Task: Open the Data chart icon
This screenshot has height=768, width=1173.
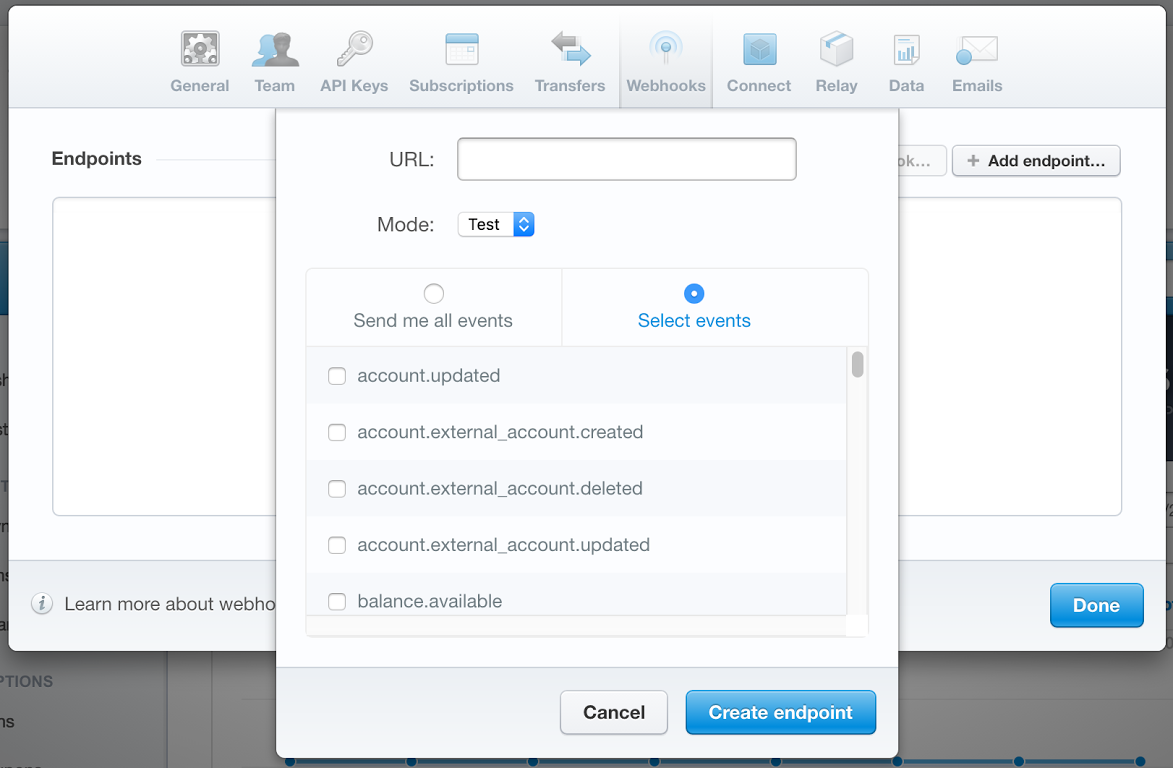Action: (907, 49)
